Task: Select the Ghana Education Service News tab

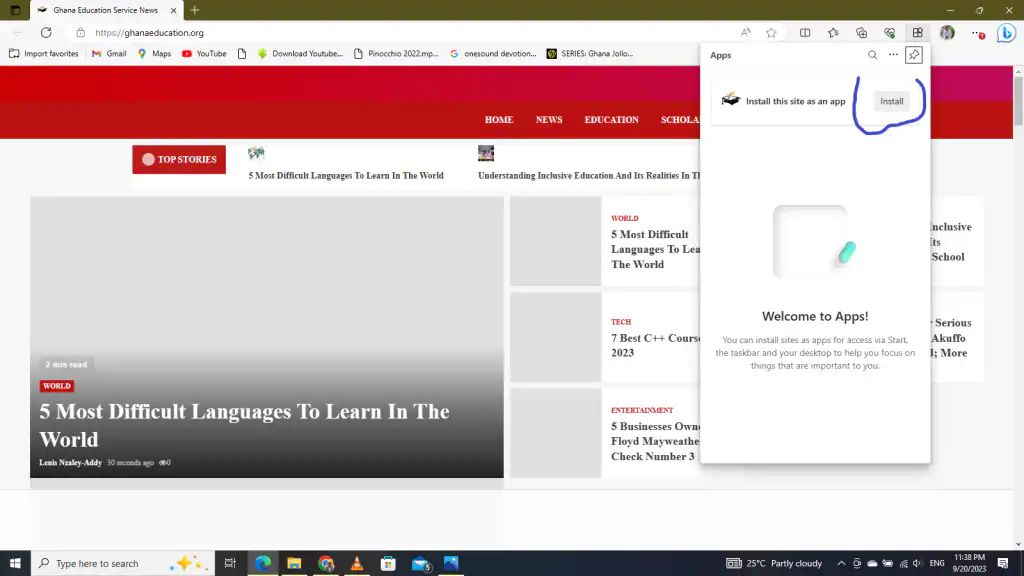Action: coord(105,12)
